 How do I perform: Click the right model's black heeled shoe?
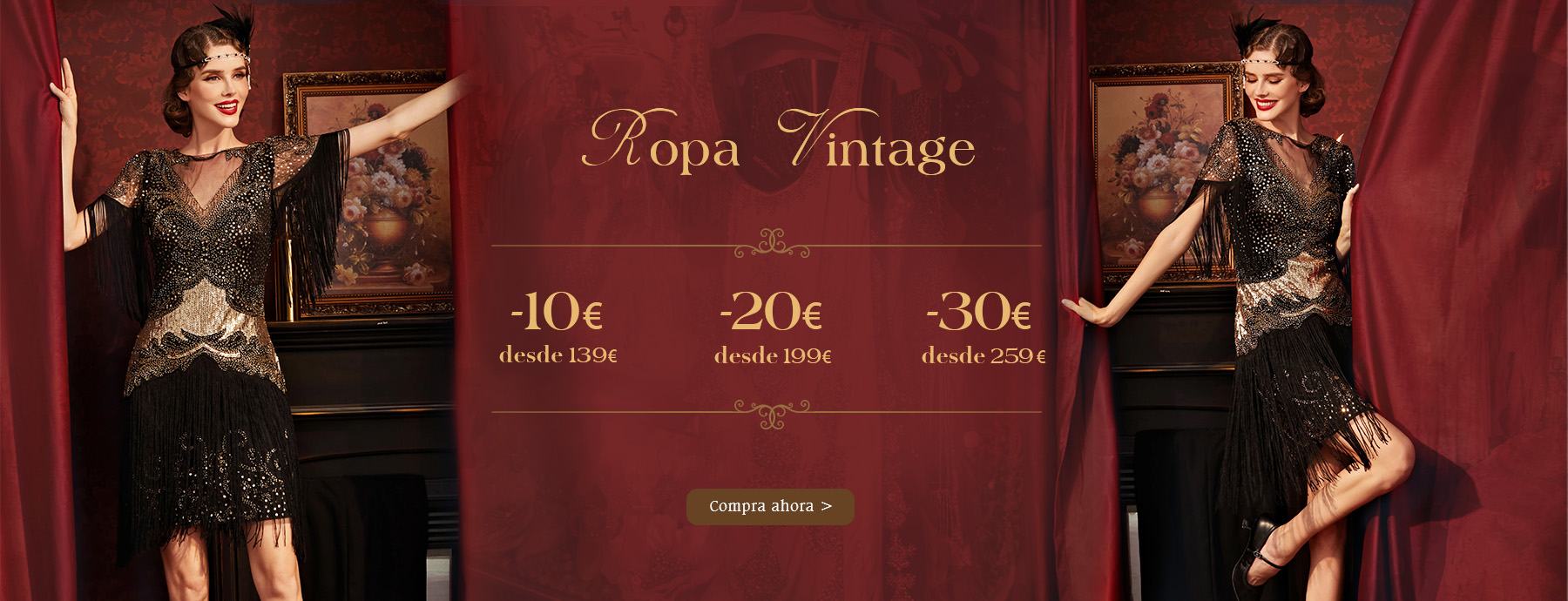(x=1256, y=553)
